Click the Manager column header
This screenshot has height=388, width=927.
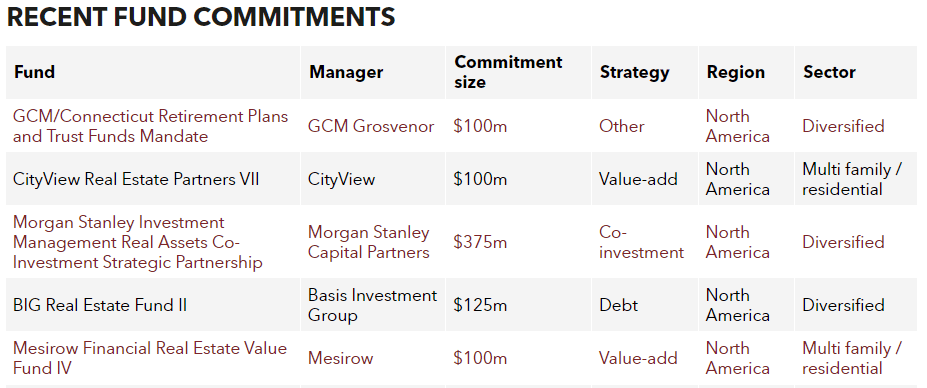click(x=346, y=72)
